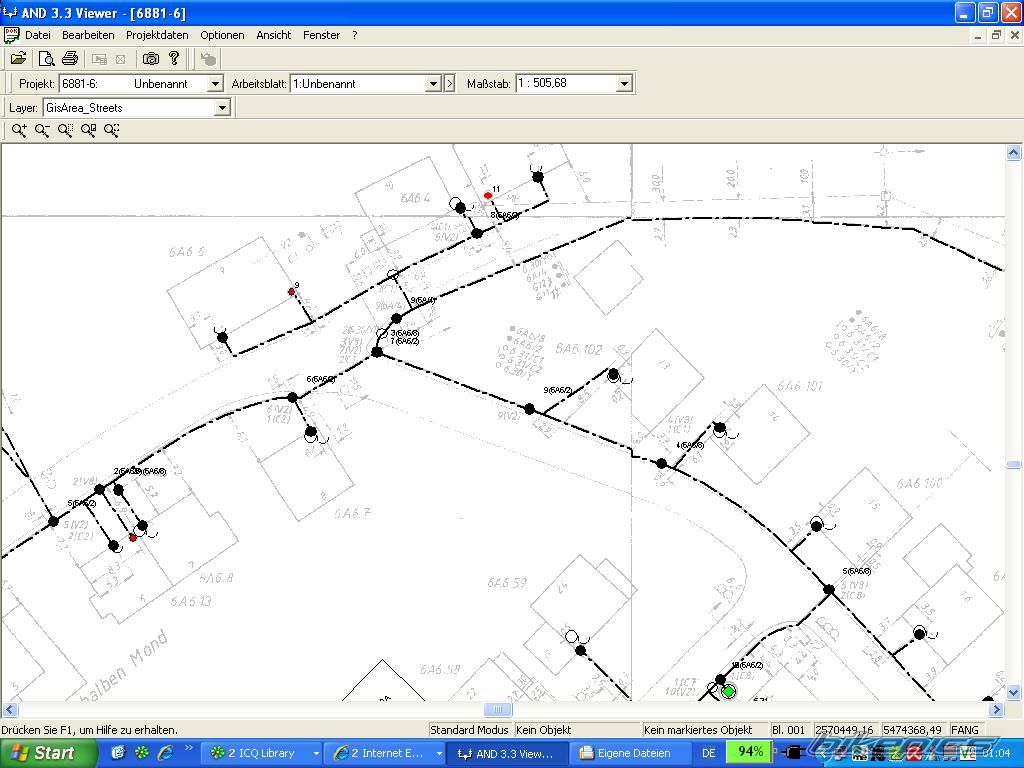This screenshot has height=768, width=1024.
Task: Click the zoom to page magnifier
Action: coord(89,131)
